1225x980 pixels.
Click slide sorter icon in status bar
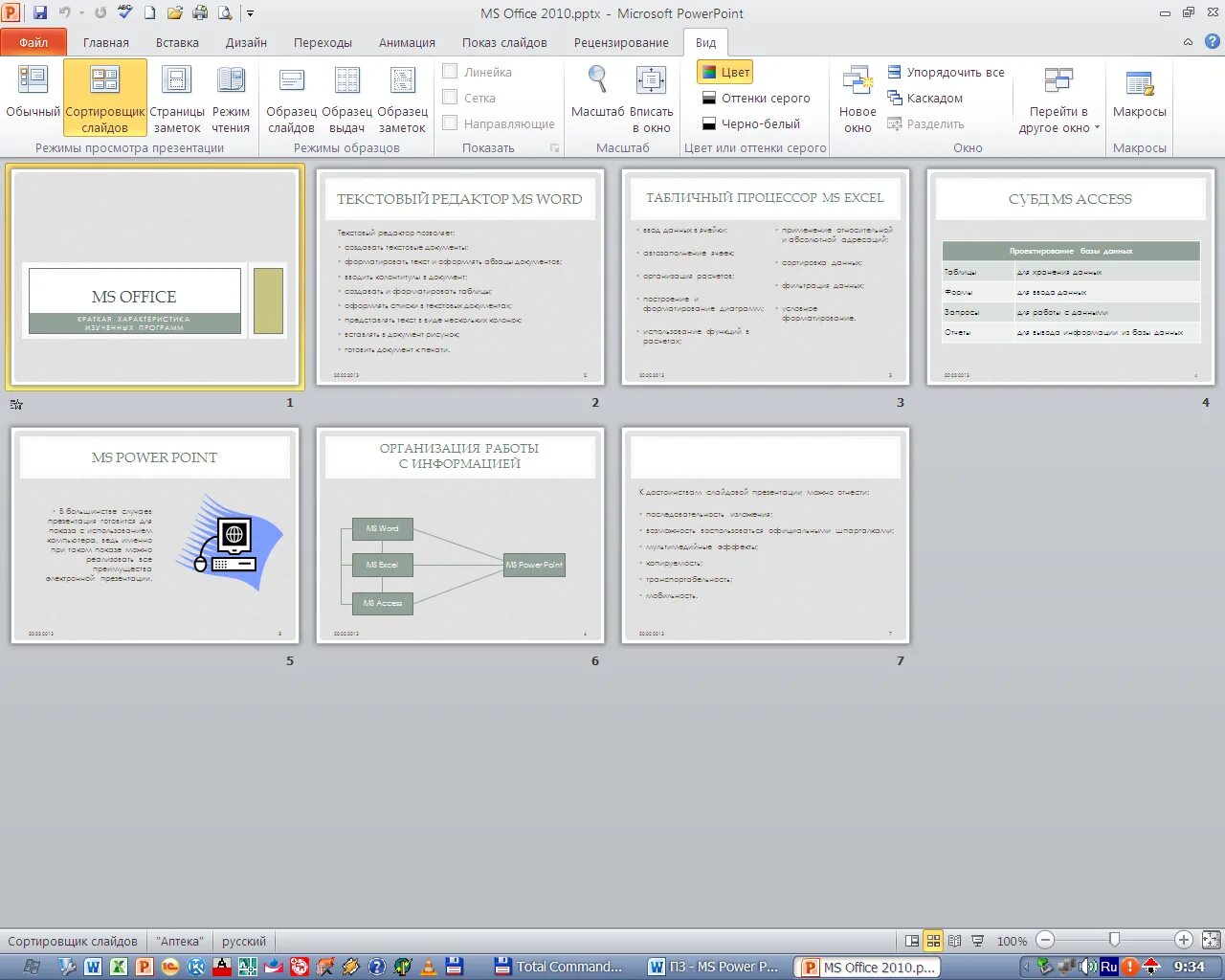933,941
